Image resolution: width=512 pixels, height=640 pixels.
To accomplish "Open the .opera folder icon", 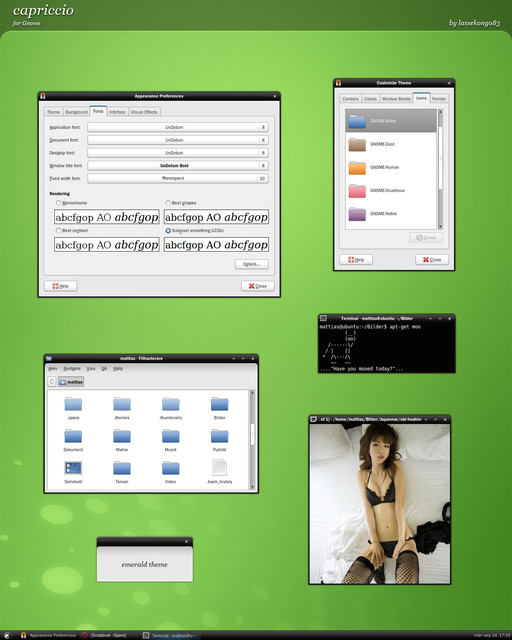I will click(x=73, y=404).
